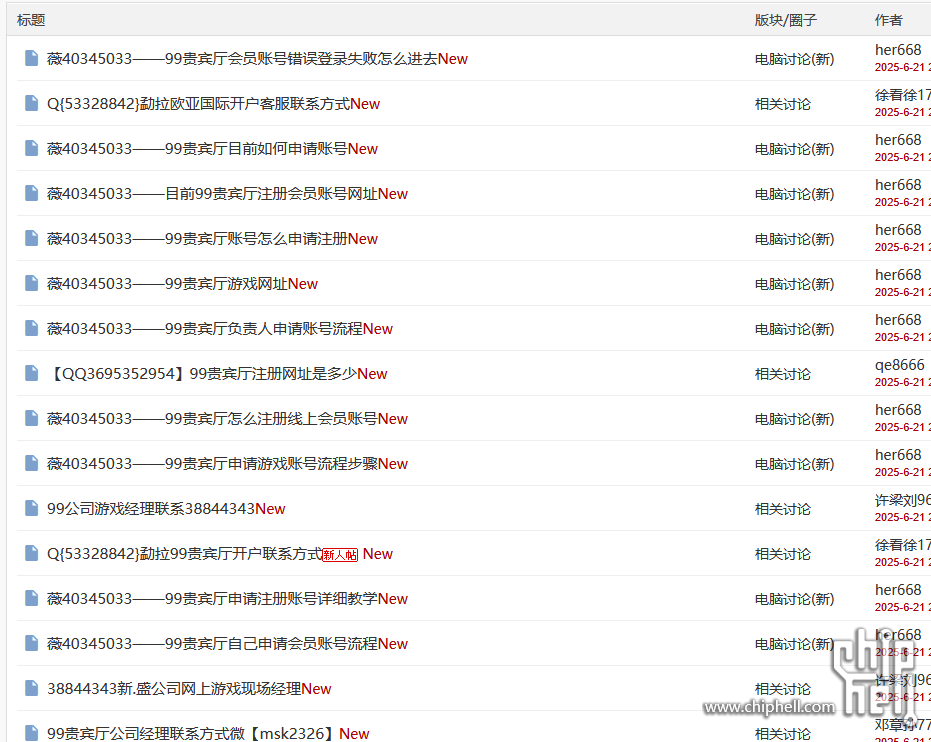Open thread 99贵宾厅申请游戏账号流程步骤
The image size is (931, 742).
pyautogui.click(x=213, y=464)
